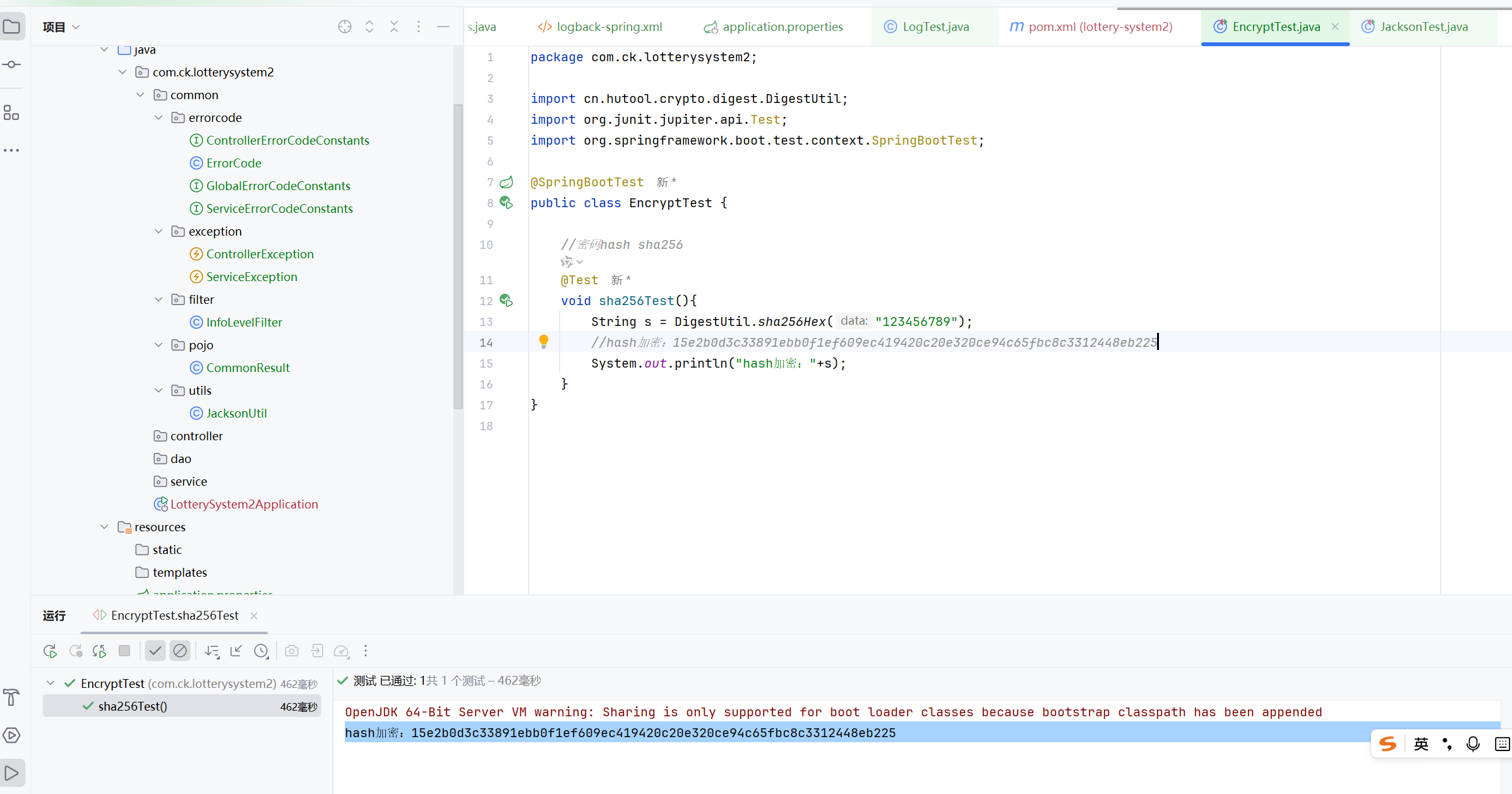Click the project tree vertical scrollbar
Screen dimensions: 1512x794
[458, 256]
